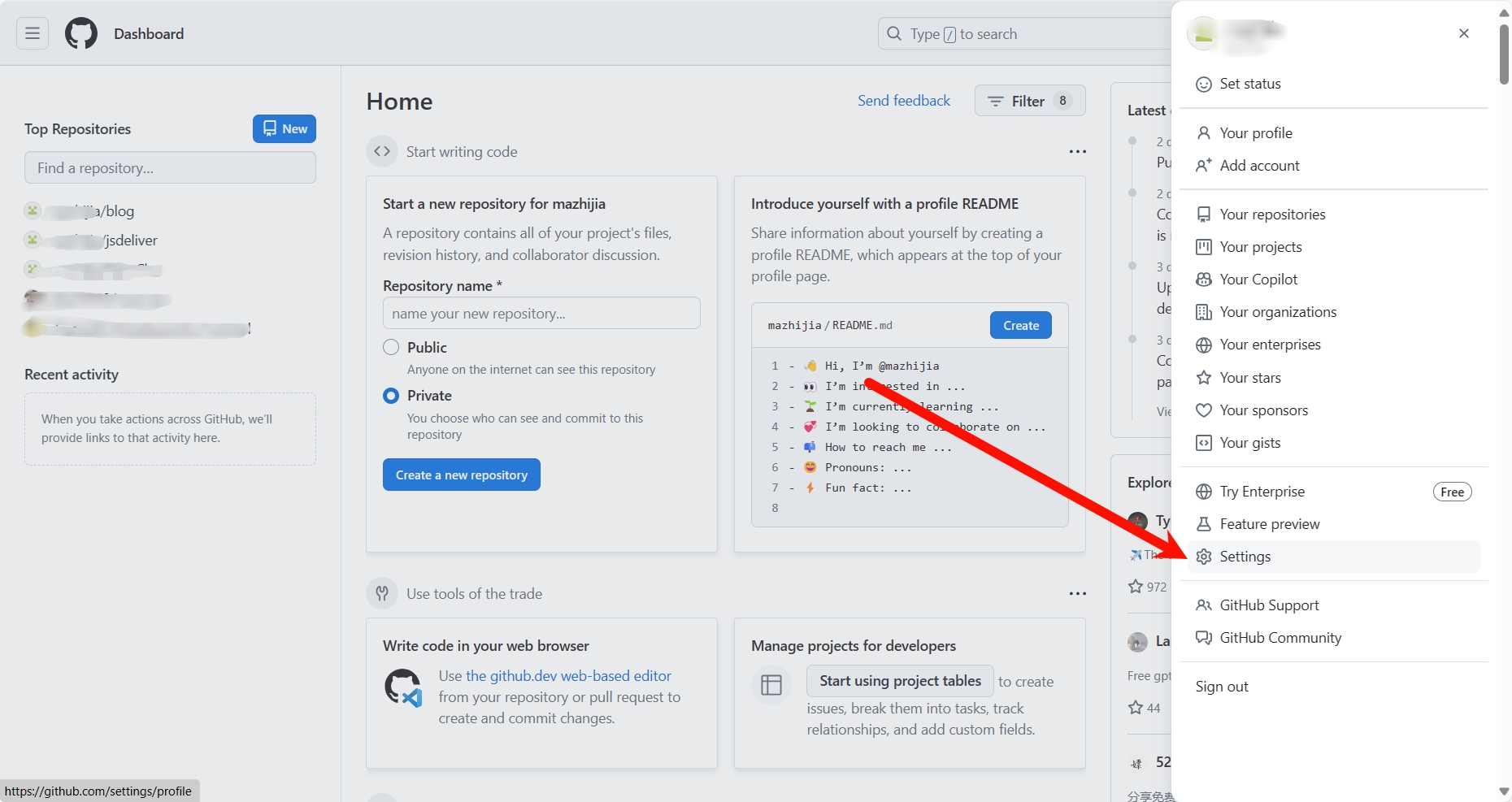This screenshot has width=1512, height=802.
Task: Click the "Home" heading
Action: [x=399, y=102]
